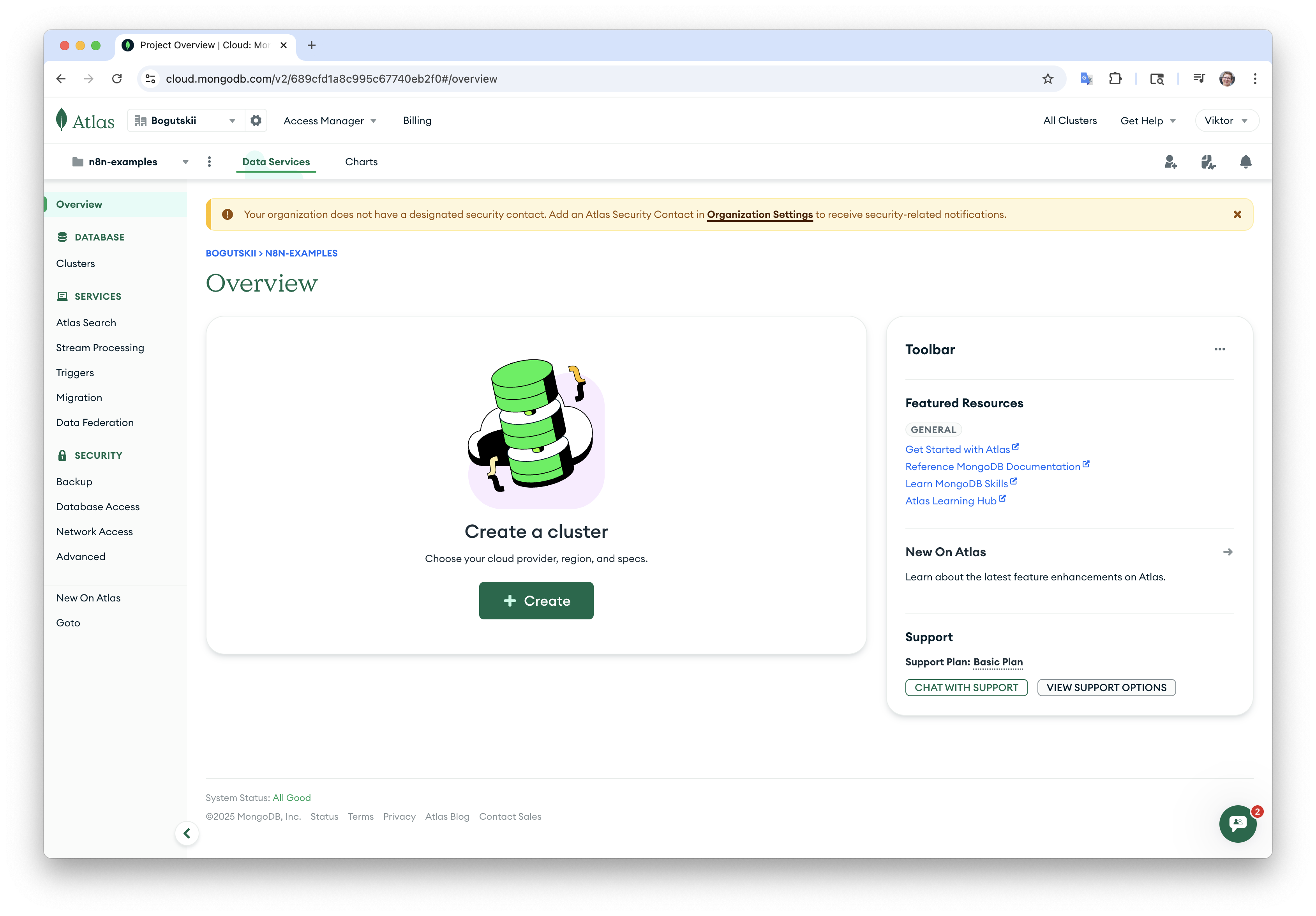
Task: Open Get Started with Atlas link
Action: pos(957,450)
